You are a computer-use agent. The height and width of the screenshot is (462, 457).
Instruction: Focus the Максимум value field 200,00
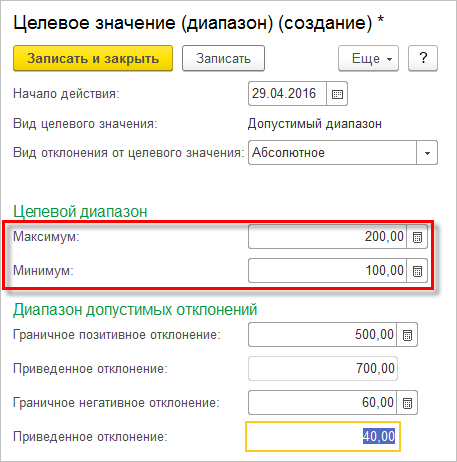327,237
